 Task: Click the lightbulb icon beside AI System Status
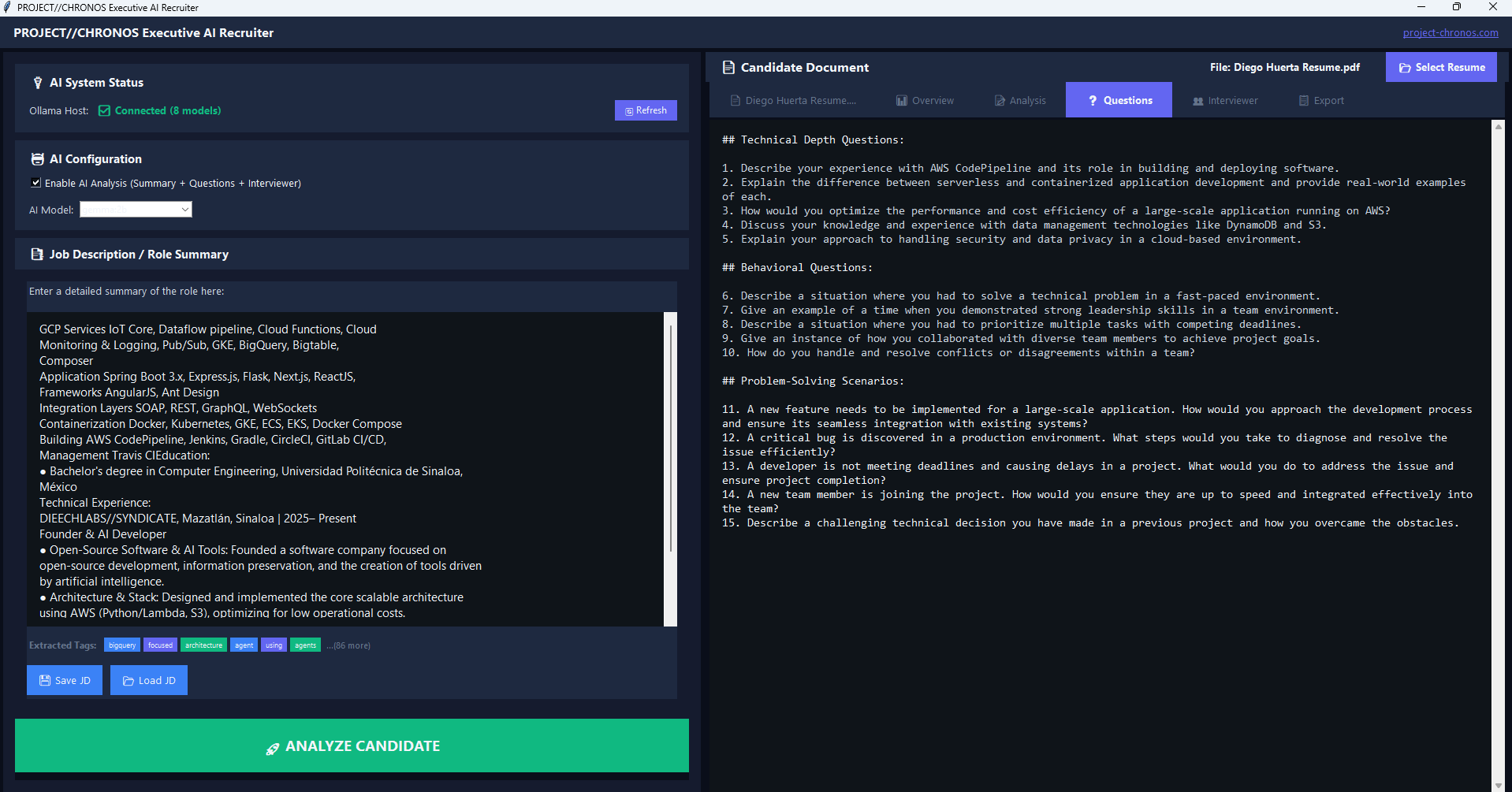point(37,82)
